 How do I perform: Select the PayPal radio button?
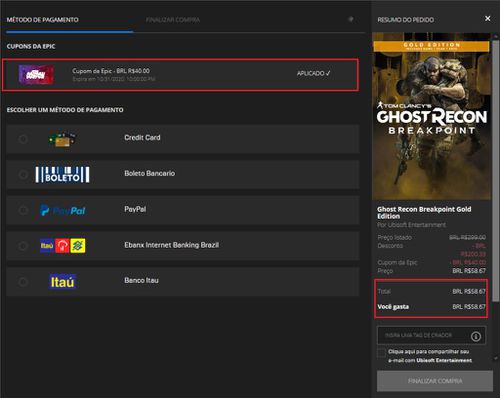pyautogui.click(x=23, y=210)
